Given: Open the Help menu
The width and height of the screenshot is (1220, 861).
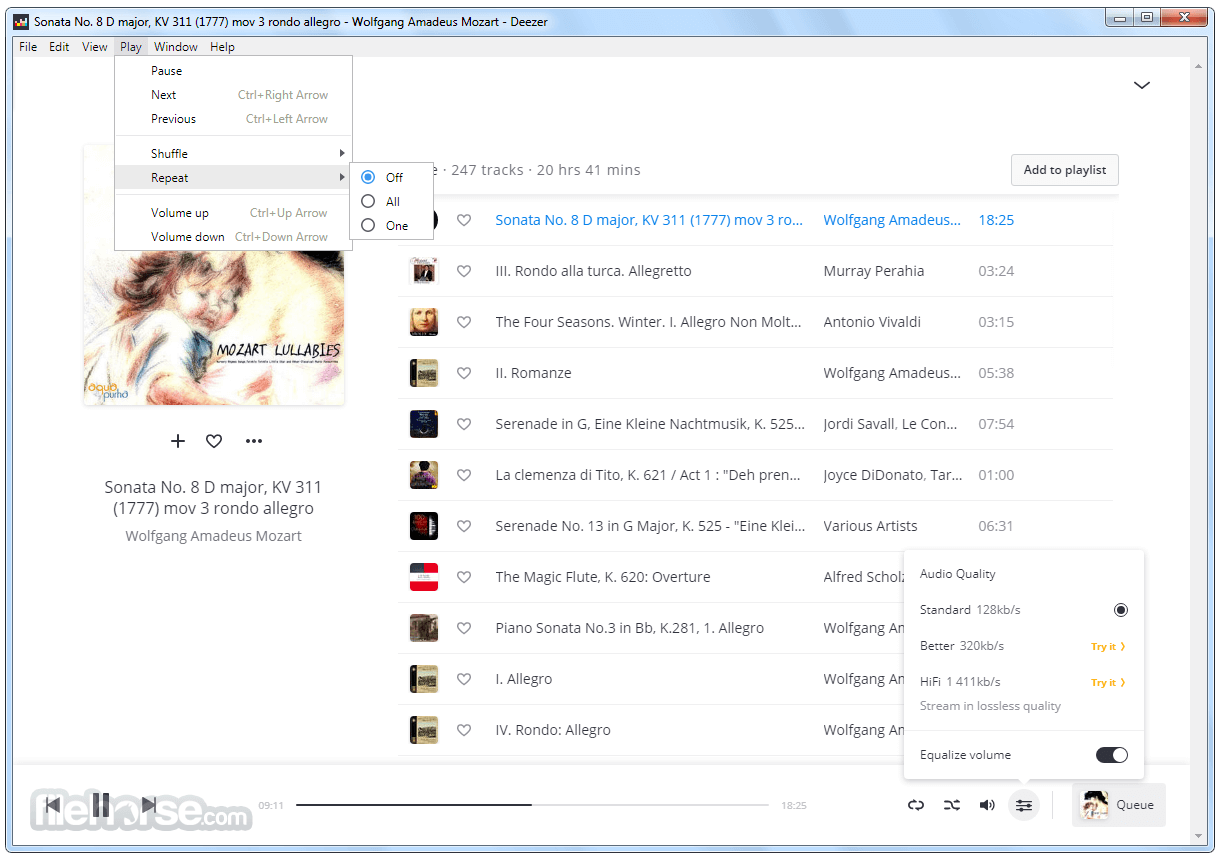Looking at the screenshot, I should point(222,47).
